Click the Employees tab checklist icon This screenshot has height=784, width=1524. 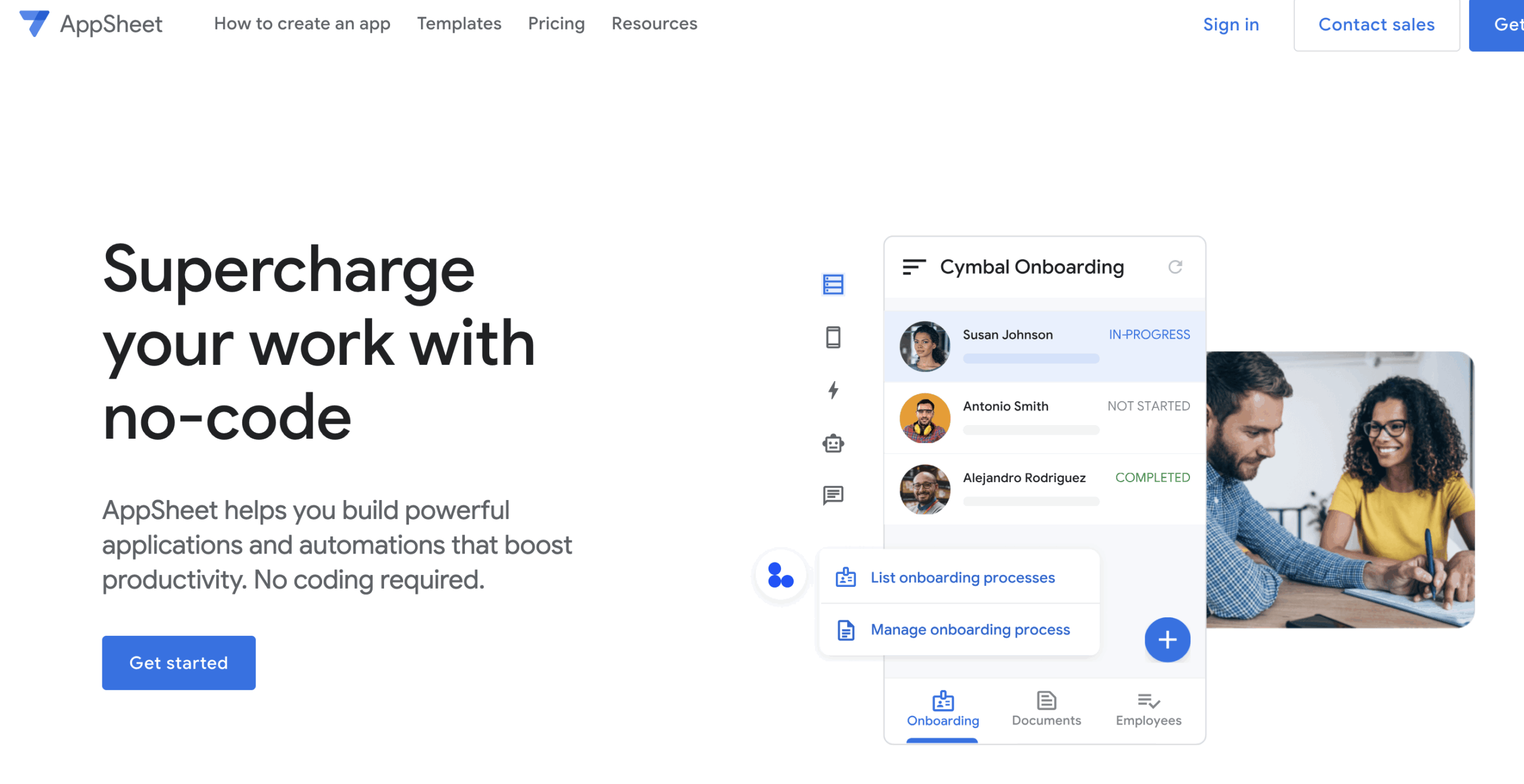(1148, 701)
